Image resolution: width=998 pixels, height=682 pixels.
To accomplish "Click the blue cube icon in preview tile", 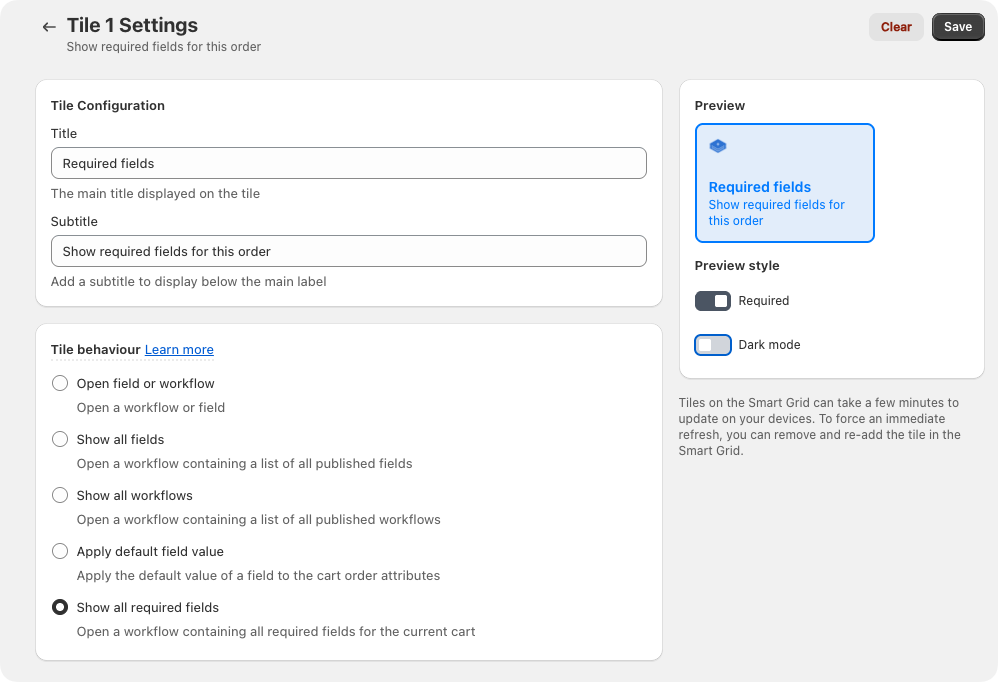I will coord(718,146).
